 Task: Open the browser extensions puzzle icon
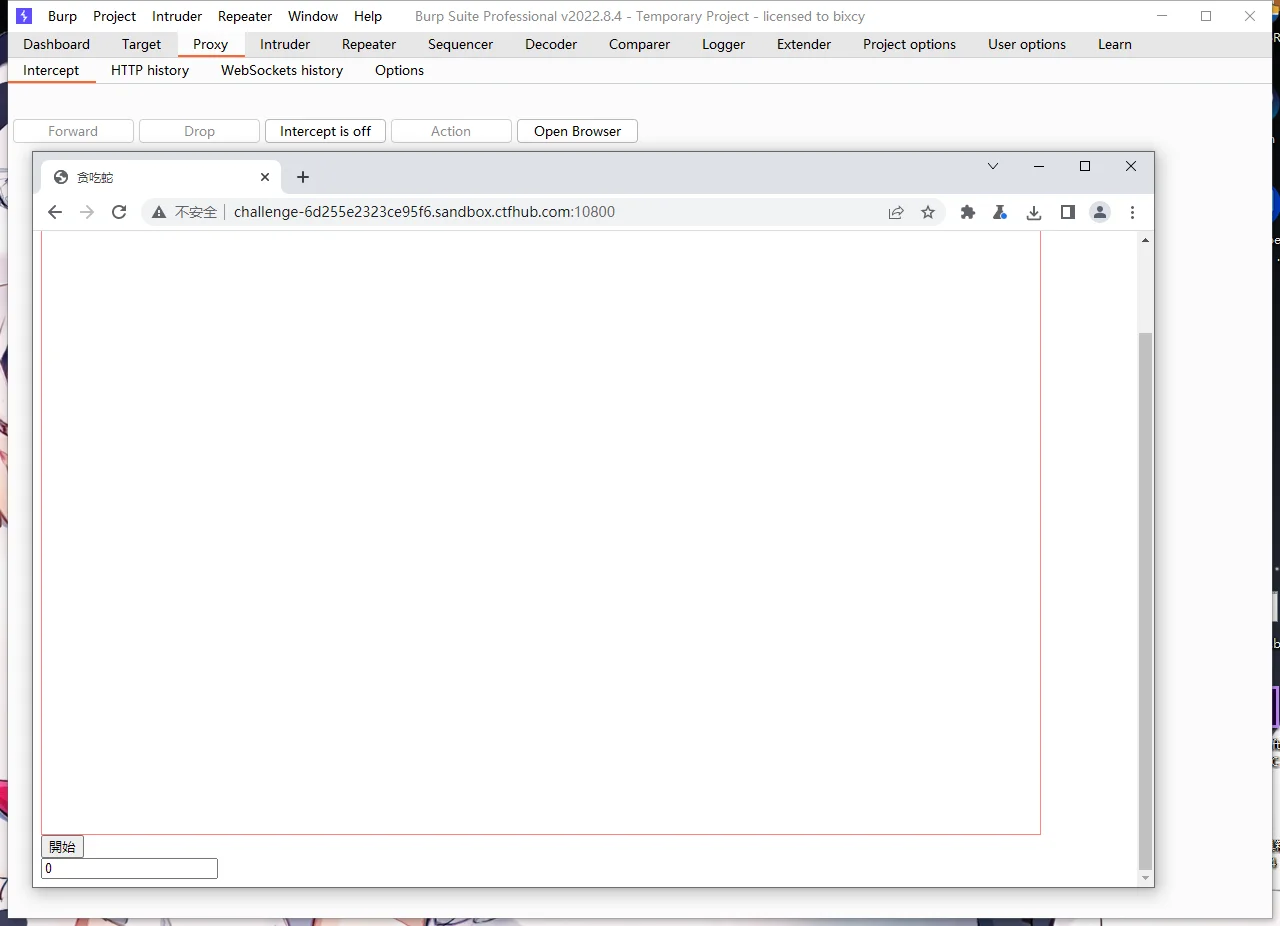pos(967,212)
